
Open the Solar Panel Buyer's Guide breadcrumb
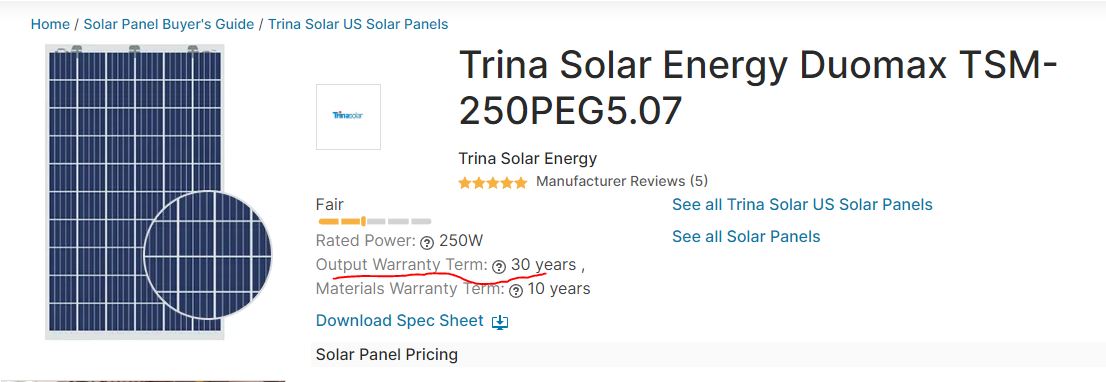[x=169, y=24]
